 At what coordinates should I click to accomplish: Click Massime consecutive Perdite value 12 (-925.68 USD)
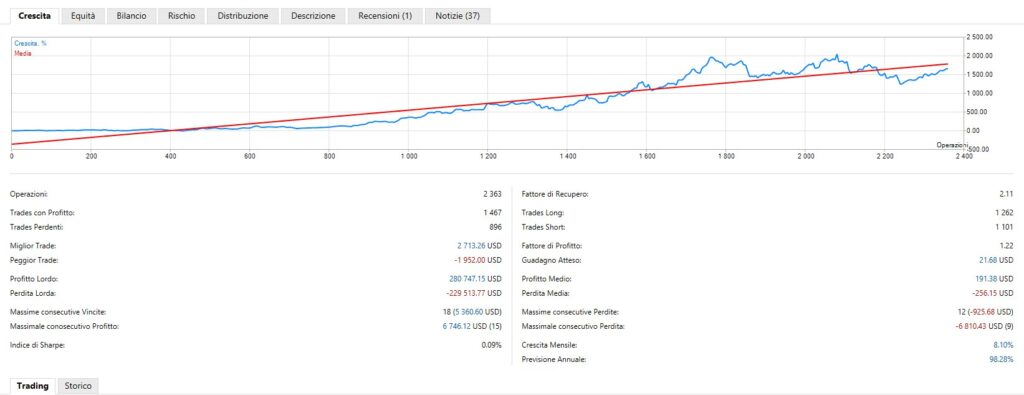984,312
